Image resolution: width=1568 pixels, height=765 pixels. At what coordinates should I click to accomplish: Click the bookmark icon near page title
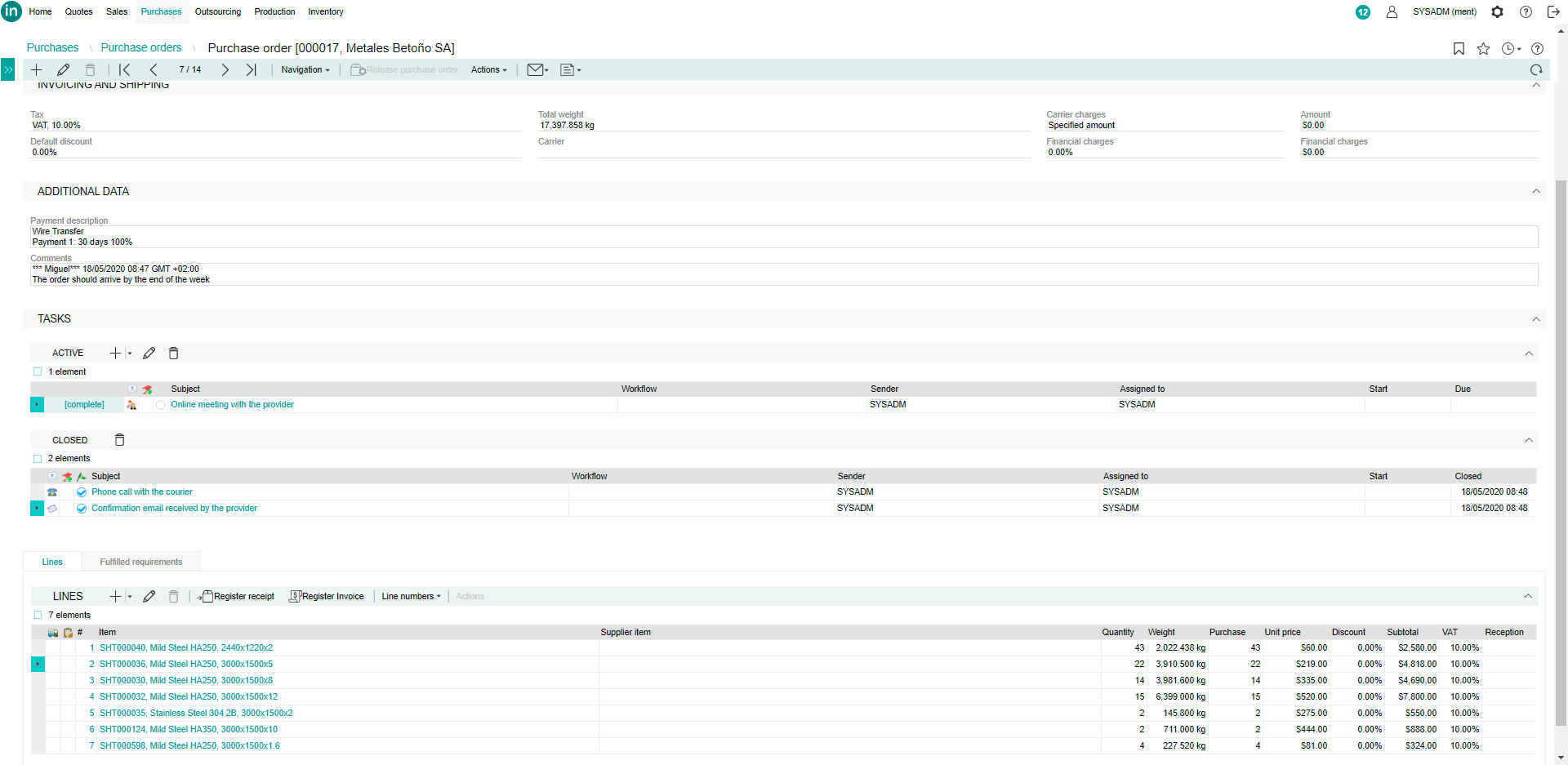1459,49
